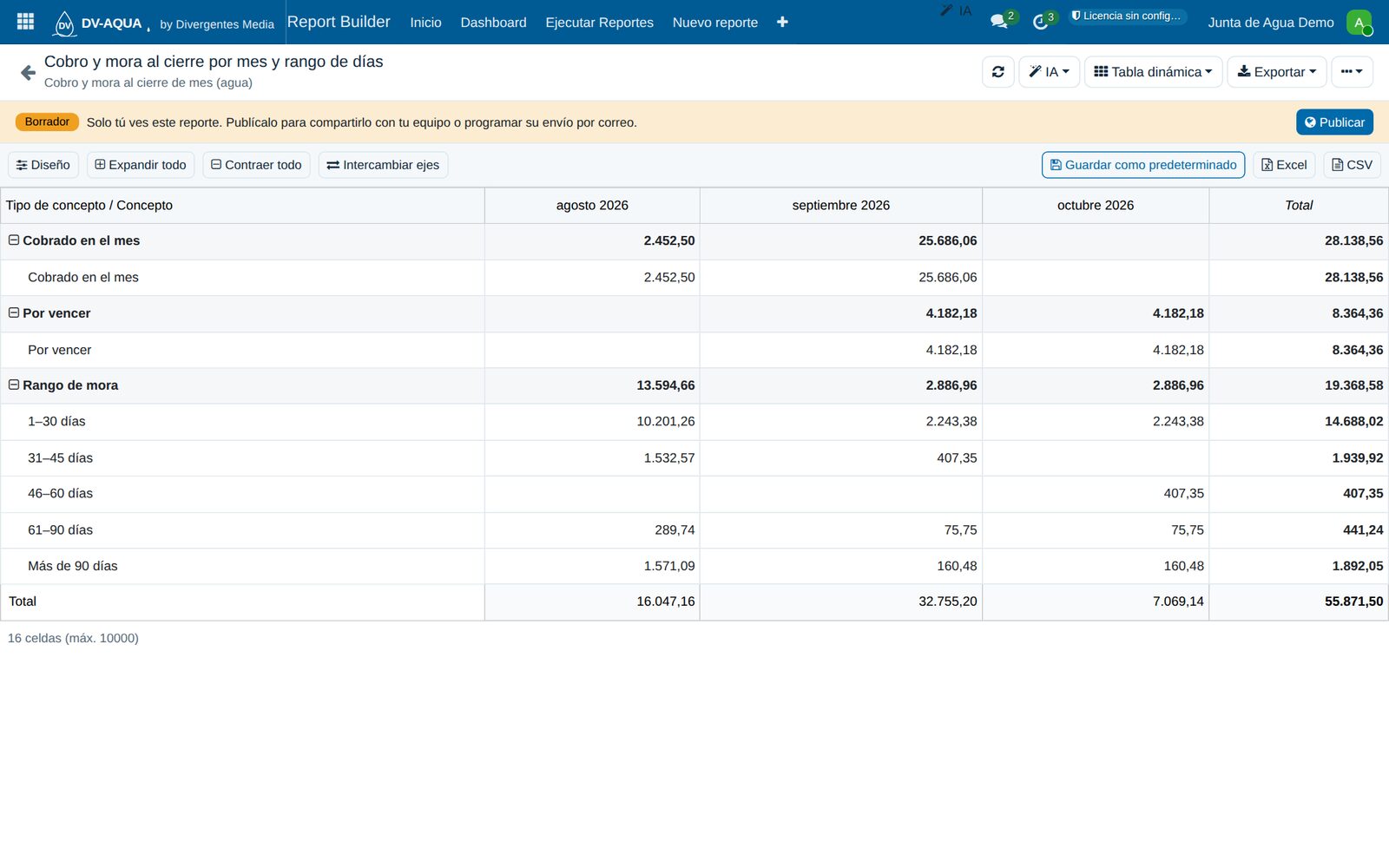Refresh the report with reload icon

(998, 72)
